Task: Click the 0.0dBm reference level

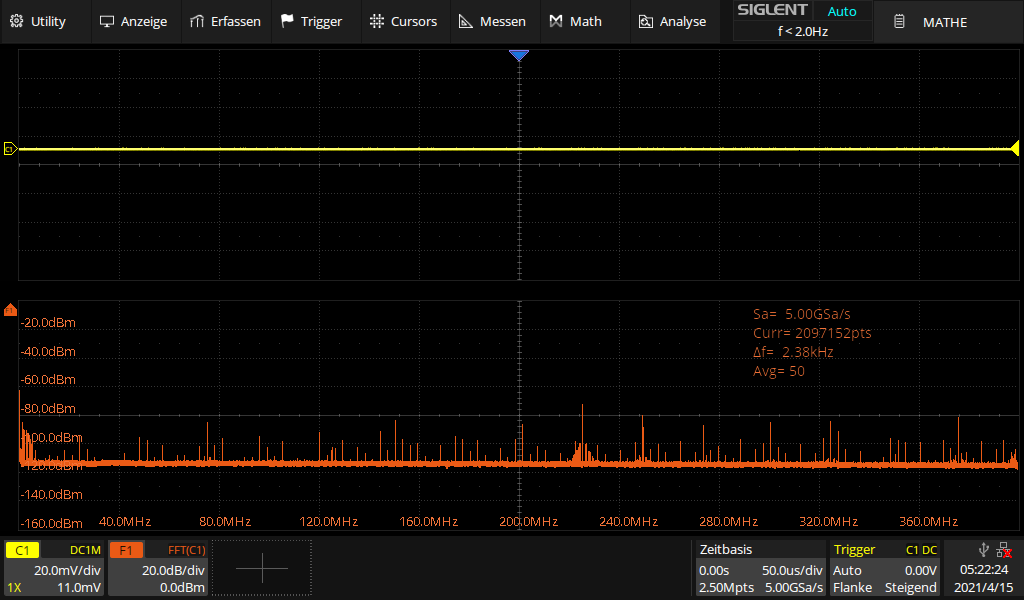Action: [182, 588]
